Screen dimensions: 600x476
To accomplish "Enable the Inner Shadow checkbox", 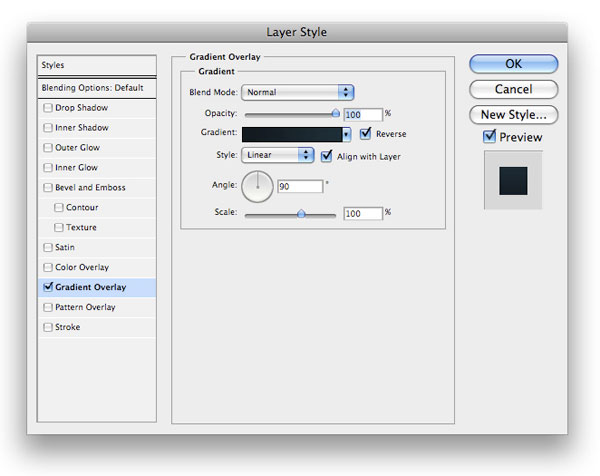I will tap(48, 128).
